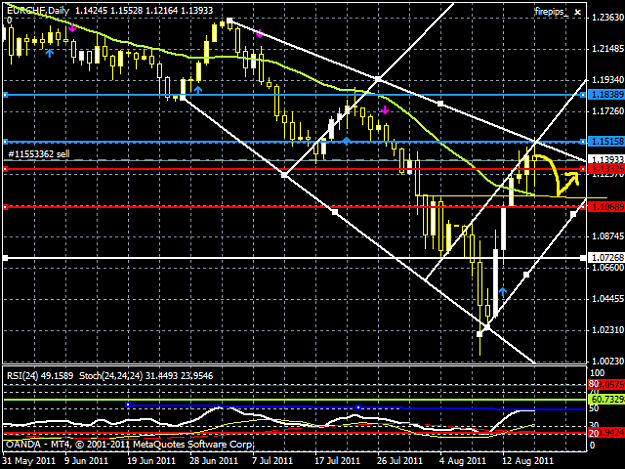Select the left handle of 1.18389 line
The height and width of the screenshot is (469, 625).
(5, 95)
